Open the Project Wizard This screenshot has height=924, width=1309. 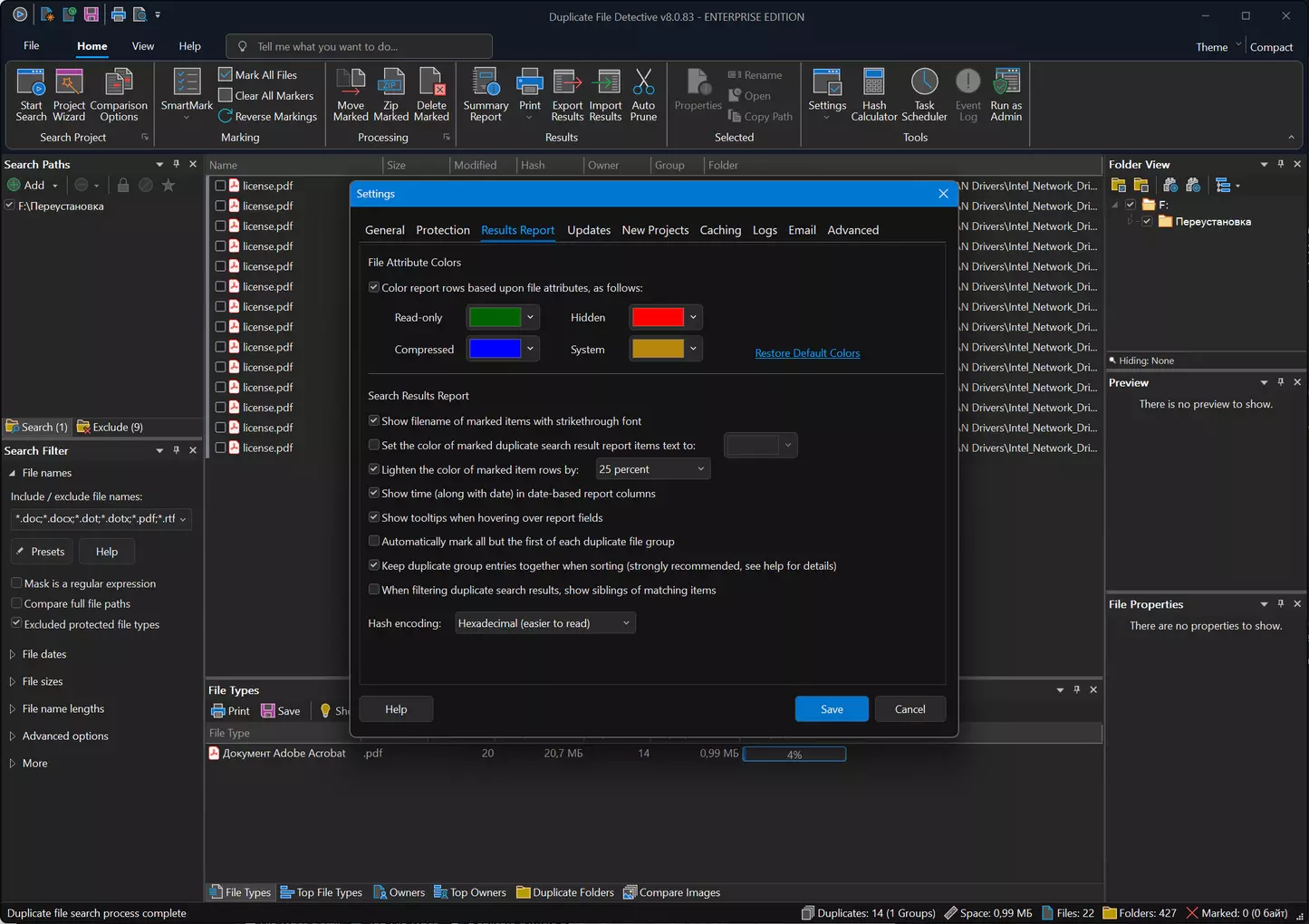[x=69, y=94]
